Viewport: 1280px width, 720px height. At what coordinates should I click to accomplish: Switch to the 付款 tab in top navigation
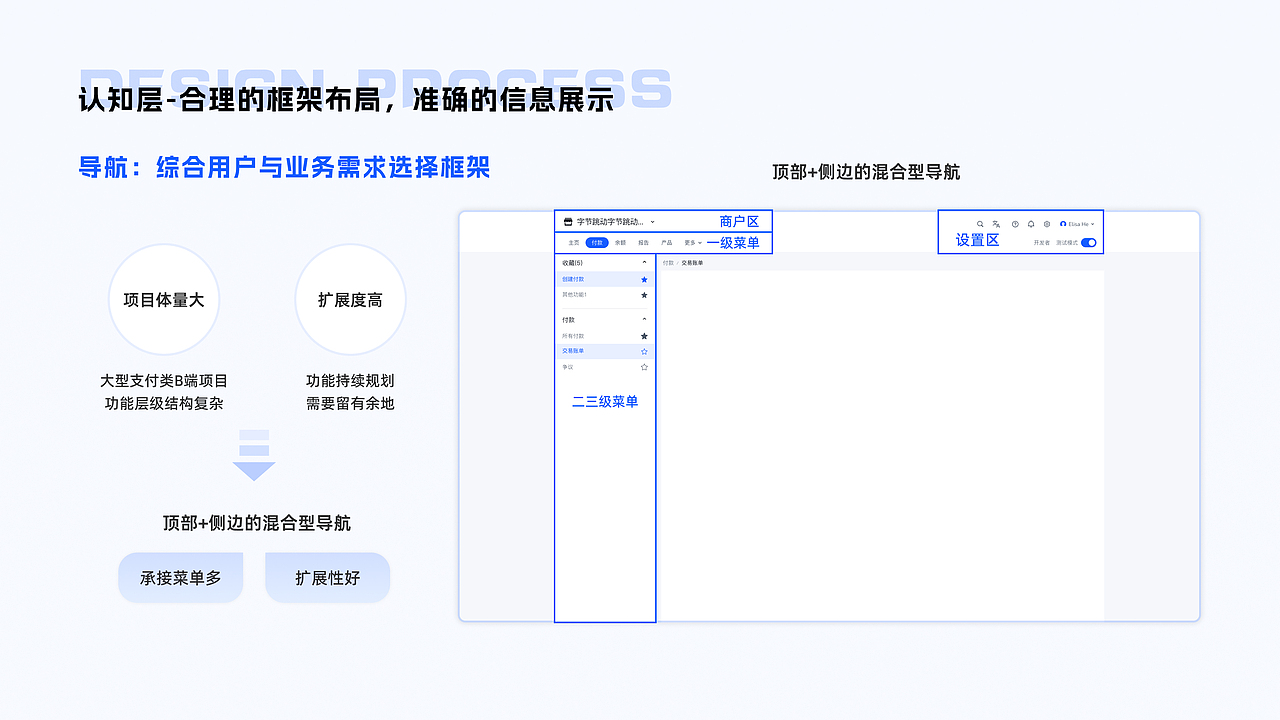pos(597,242)
